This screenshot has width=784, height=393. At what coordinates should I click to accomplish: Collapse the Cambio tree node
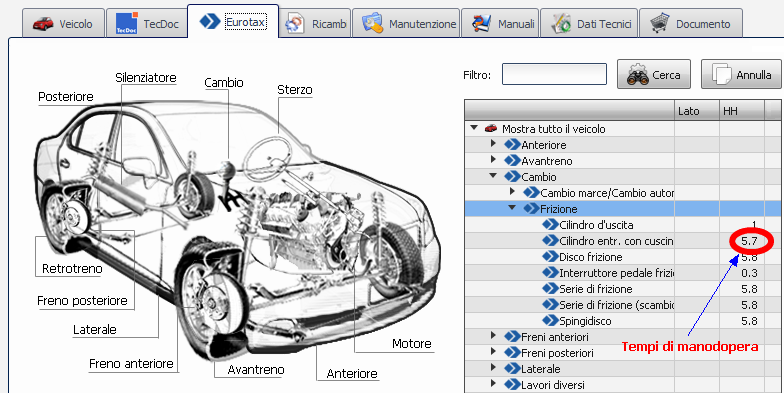point(493,176)
